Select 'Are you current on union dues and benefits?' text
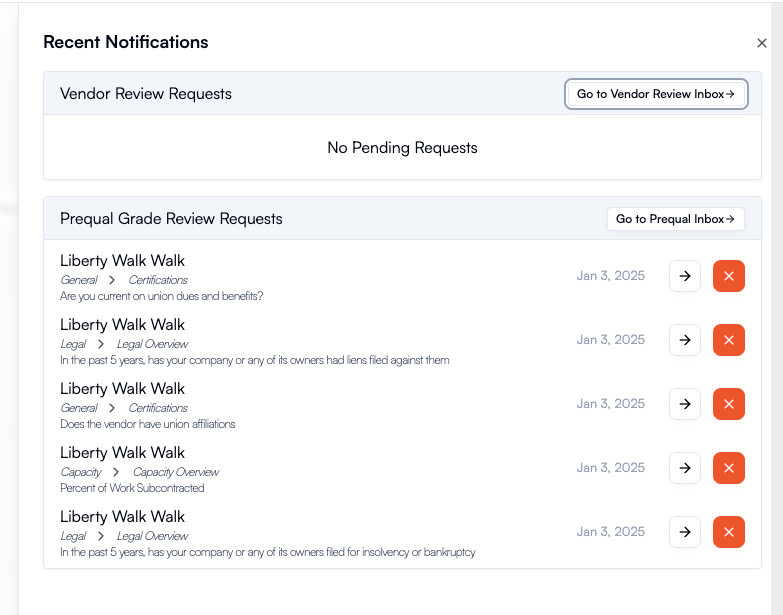 click(161, 296)
